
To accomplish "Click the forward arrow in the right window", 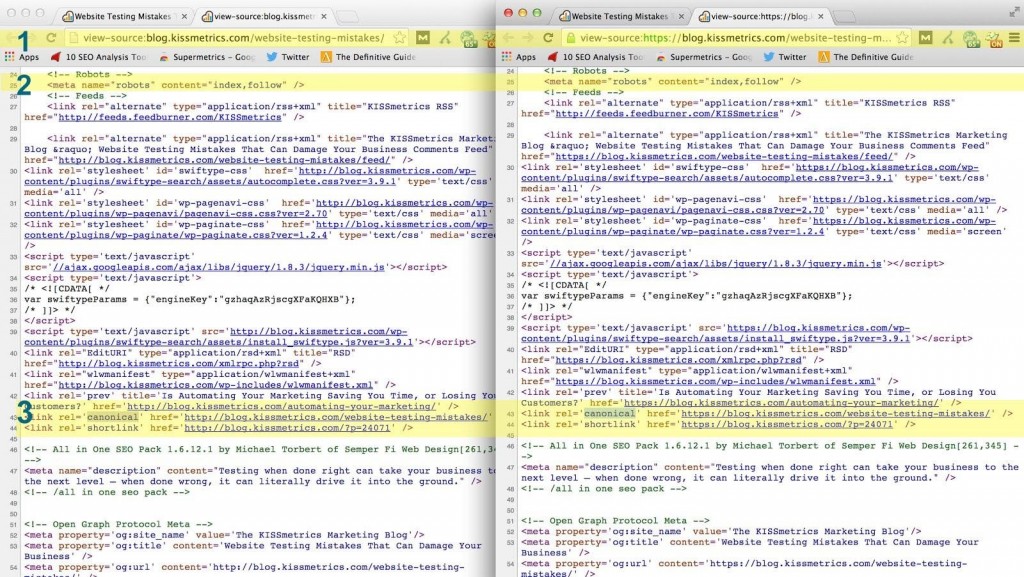I will coord(528,38).
